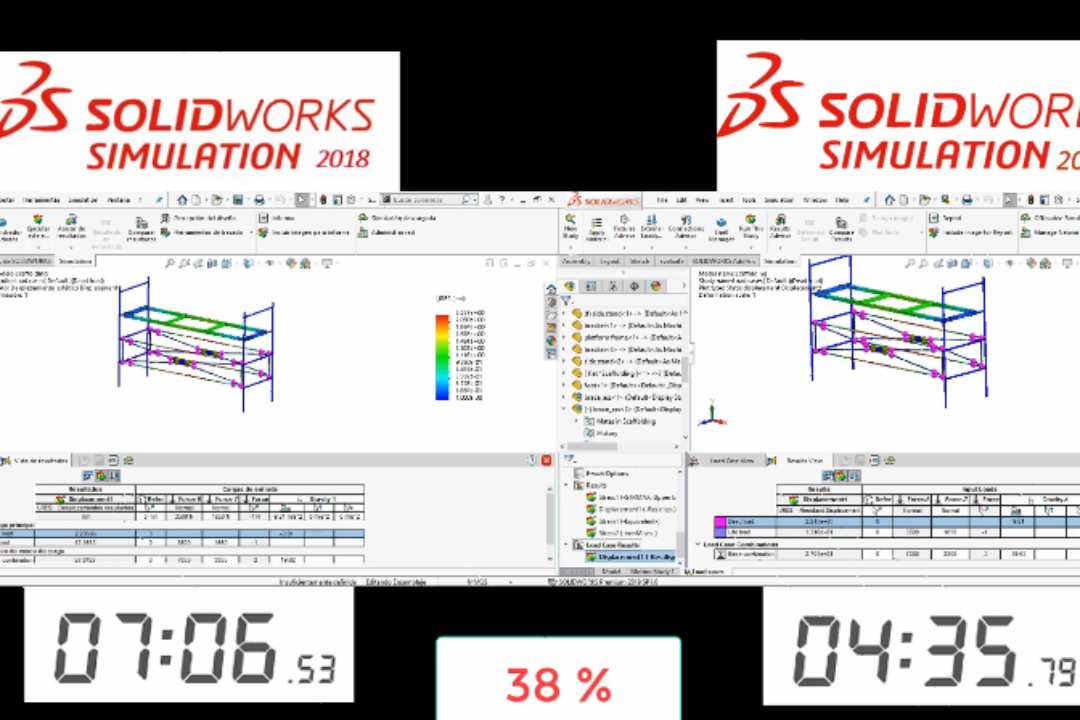Open the Tools menu in the 2019 window
This screenshot has height=720, width=1080.
(x=749, y=200)
